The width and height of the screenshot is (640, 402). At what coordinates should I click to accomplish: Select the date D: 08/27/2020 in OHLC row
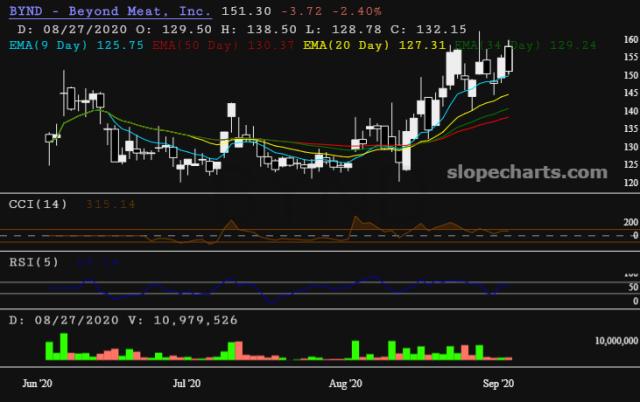tap(72, 29)
